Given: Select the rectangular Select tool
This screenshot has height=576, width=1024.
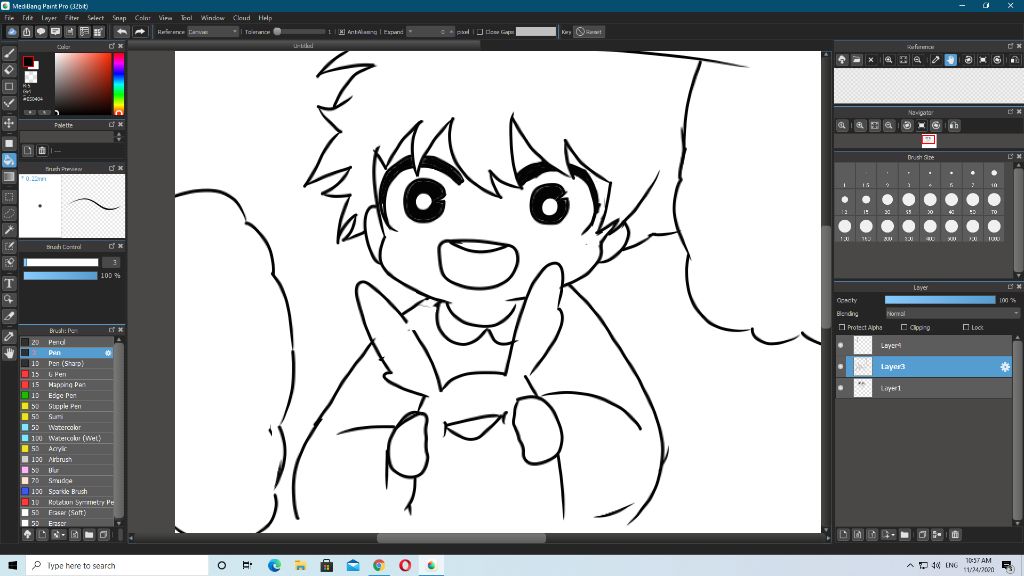Looking at the screenshot, I should pos(9,197).
